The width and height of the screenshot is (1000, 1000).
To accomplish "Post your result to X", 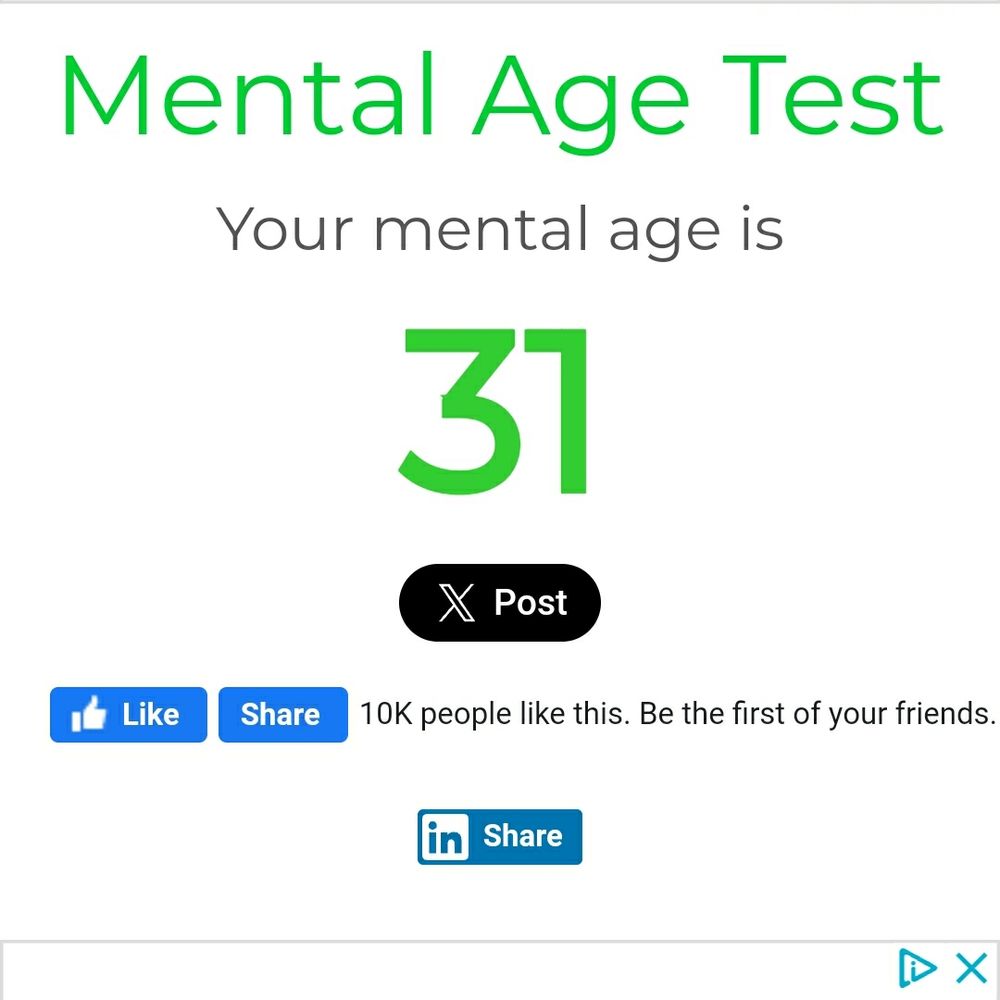I will click(500, 602).
